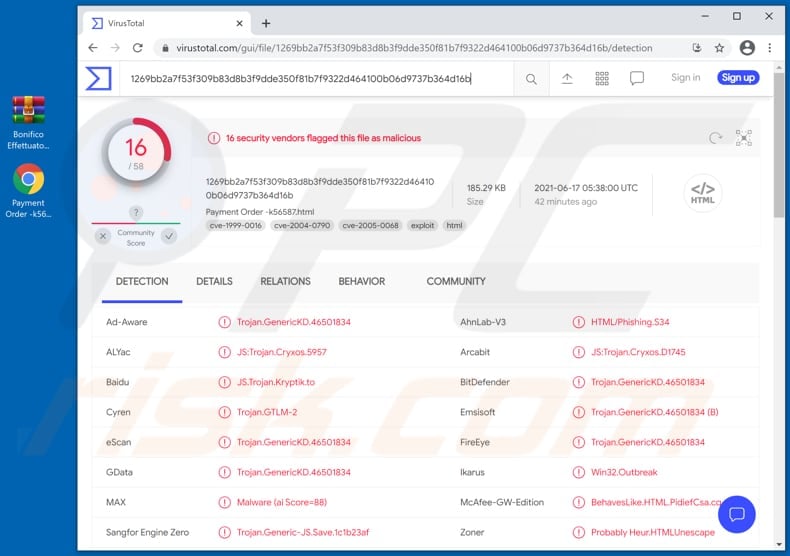Click the GData vendor name

click(119, 472)
